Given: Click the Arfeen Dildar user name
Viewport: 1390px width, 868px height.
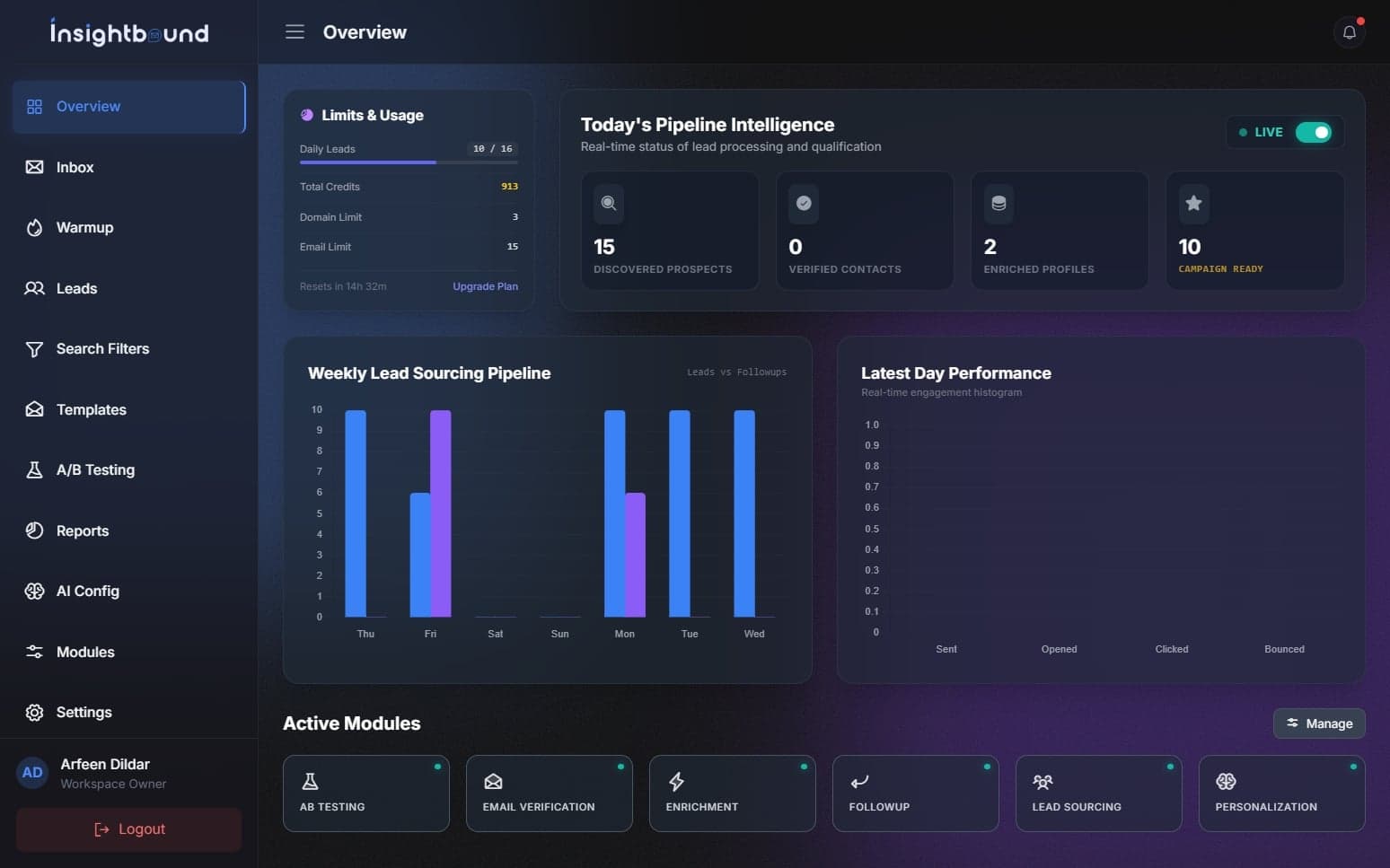Looking at the screenshot, I should [105, 764].
